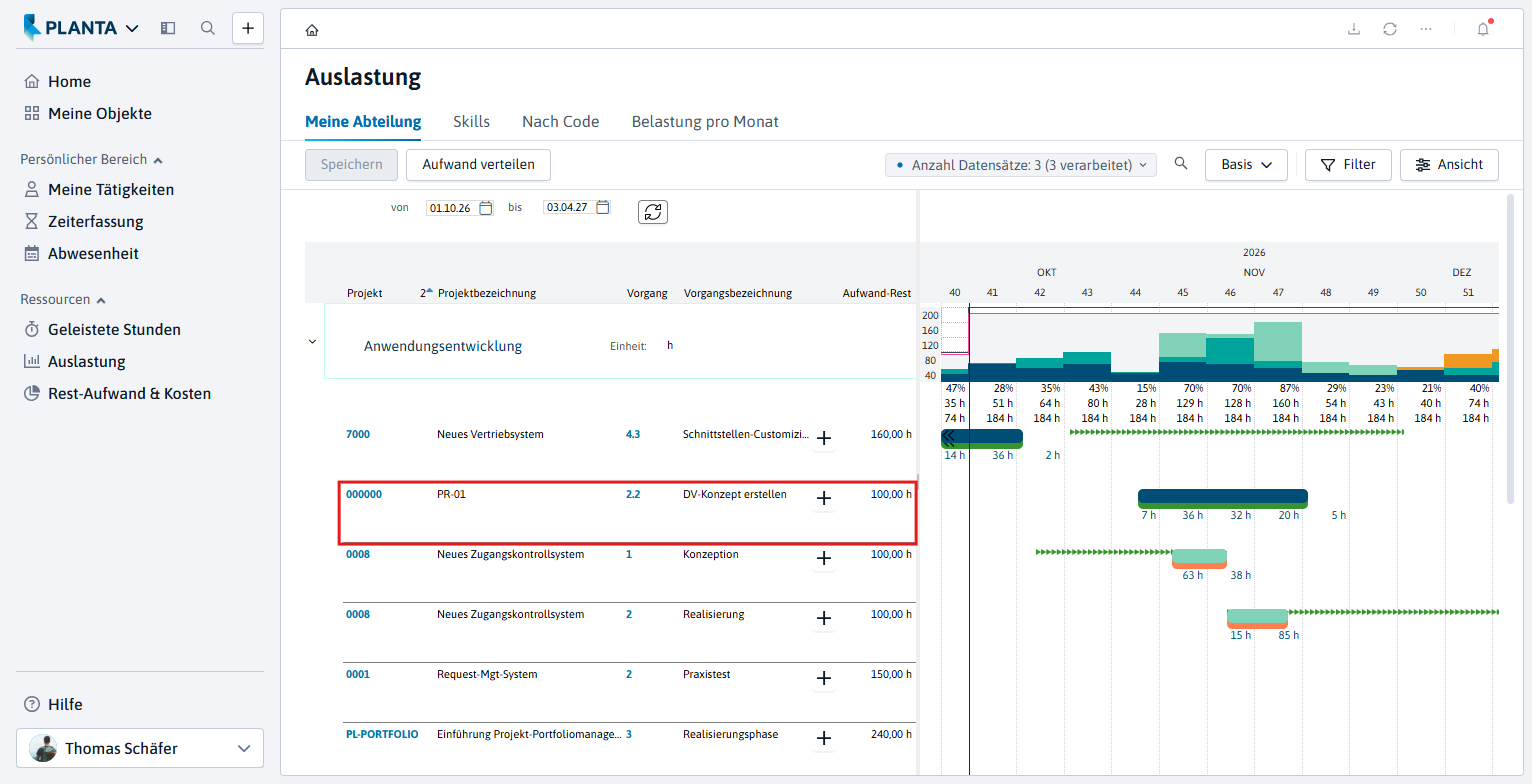Viewport: 1532px width, 784px height.
Task: Click the Aufwand verteilen button
Action: (478, 165)
